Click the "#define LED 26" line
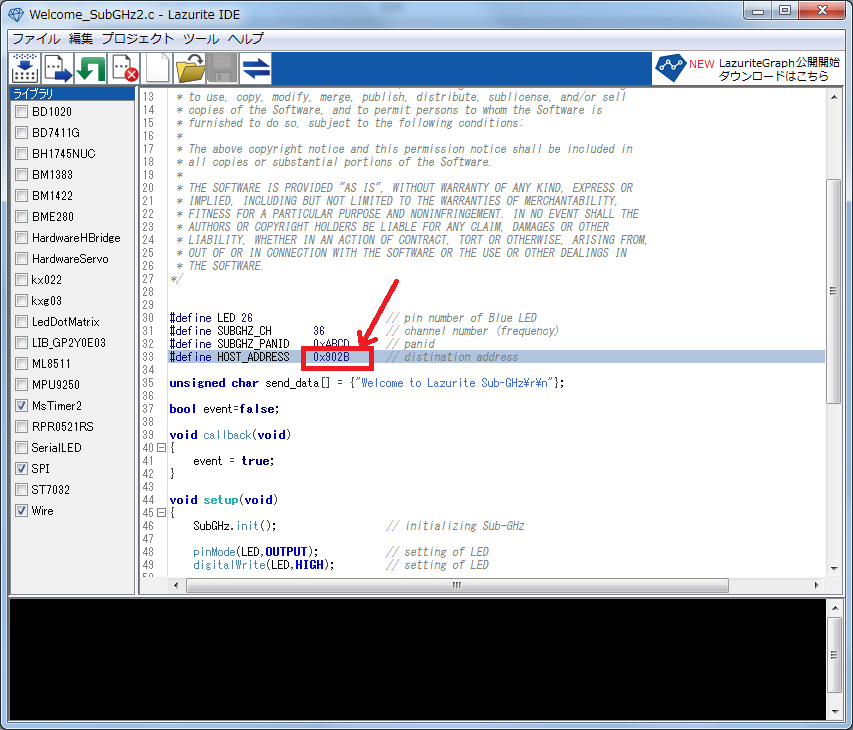The width and height of the screenshot is (853, 730). point(211,318)
